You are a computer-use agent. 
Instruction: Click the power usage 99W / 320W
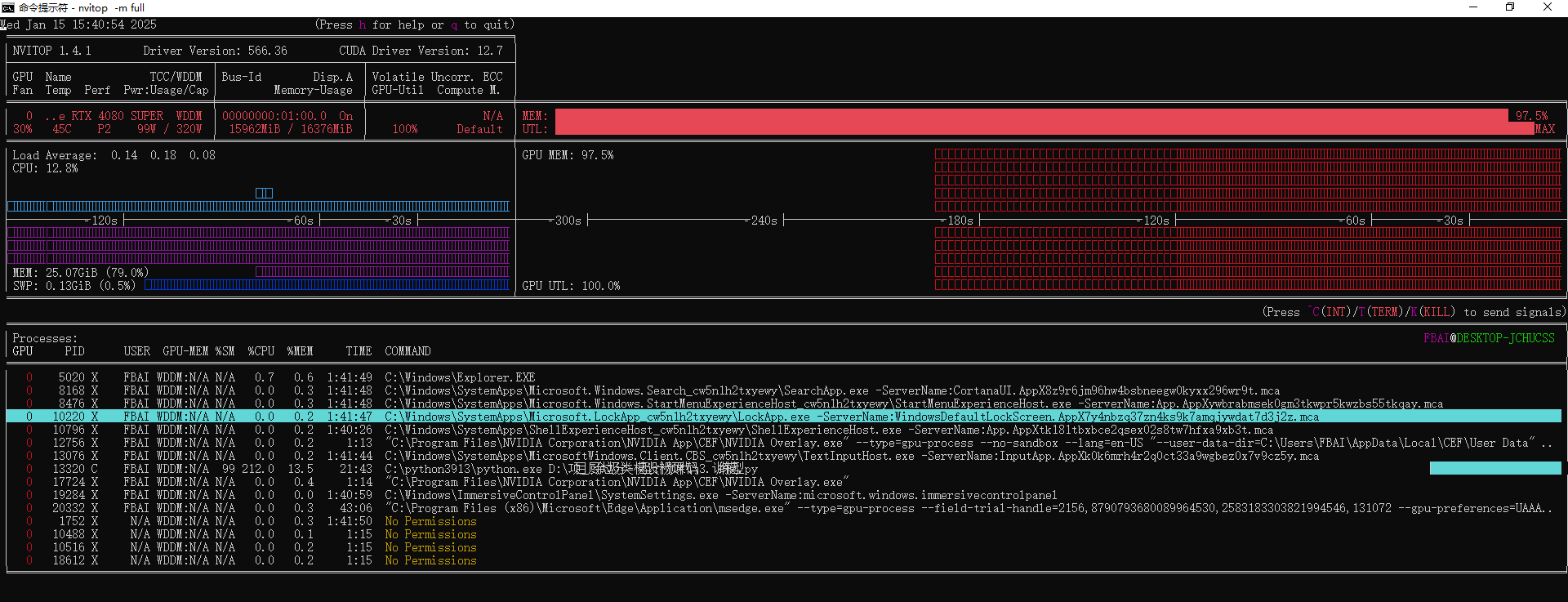click(169, 129)
